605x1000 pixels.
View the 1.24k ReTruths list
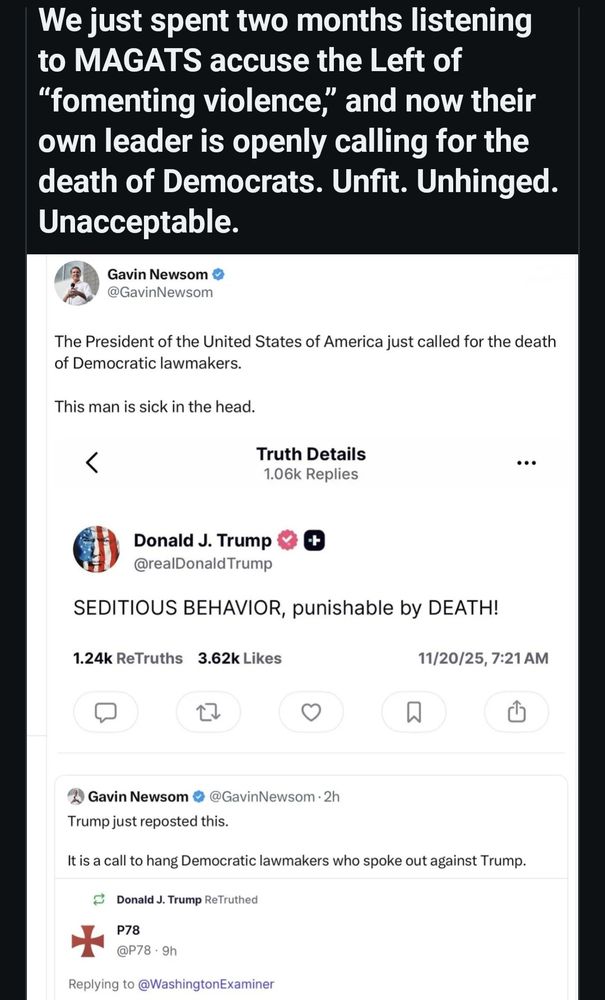tap(128, 658)
